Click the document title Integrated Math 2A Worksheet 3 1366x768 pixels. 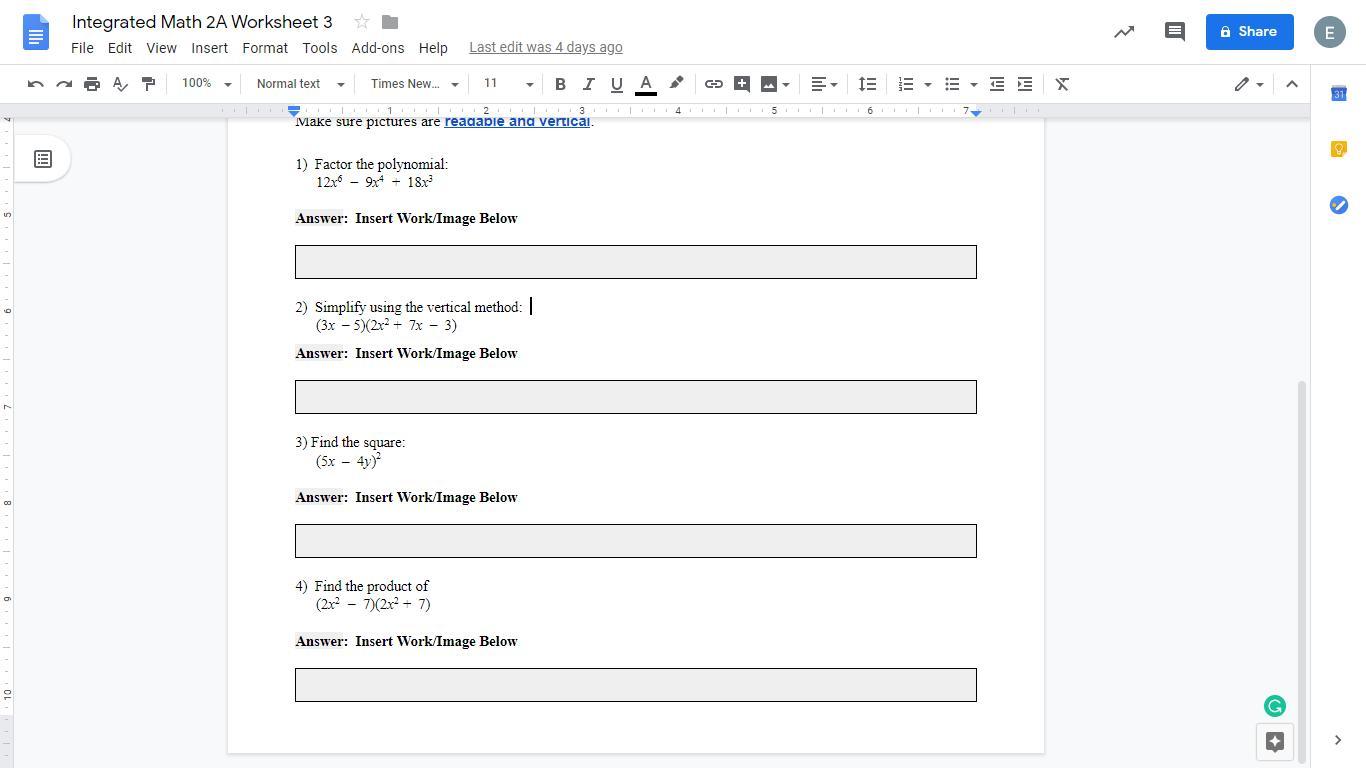point(202,22)
